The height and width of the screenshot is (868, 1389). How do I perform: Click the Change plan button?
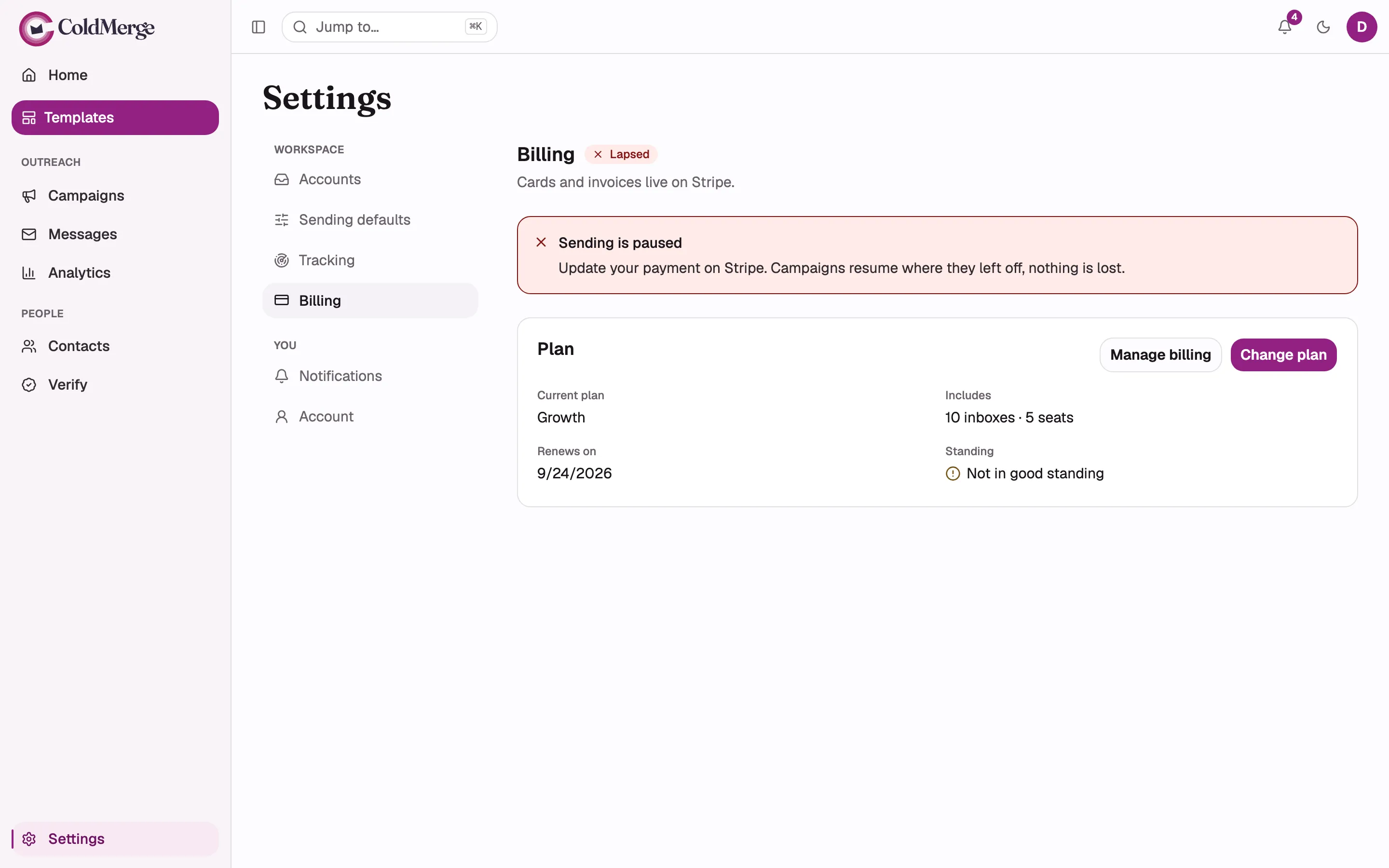pos(1283,355)
